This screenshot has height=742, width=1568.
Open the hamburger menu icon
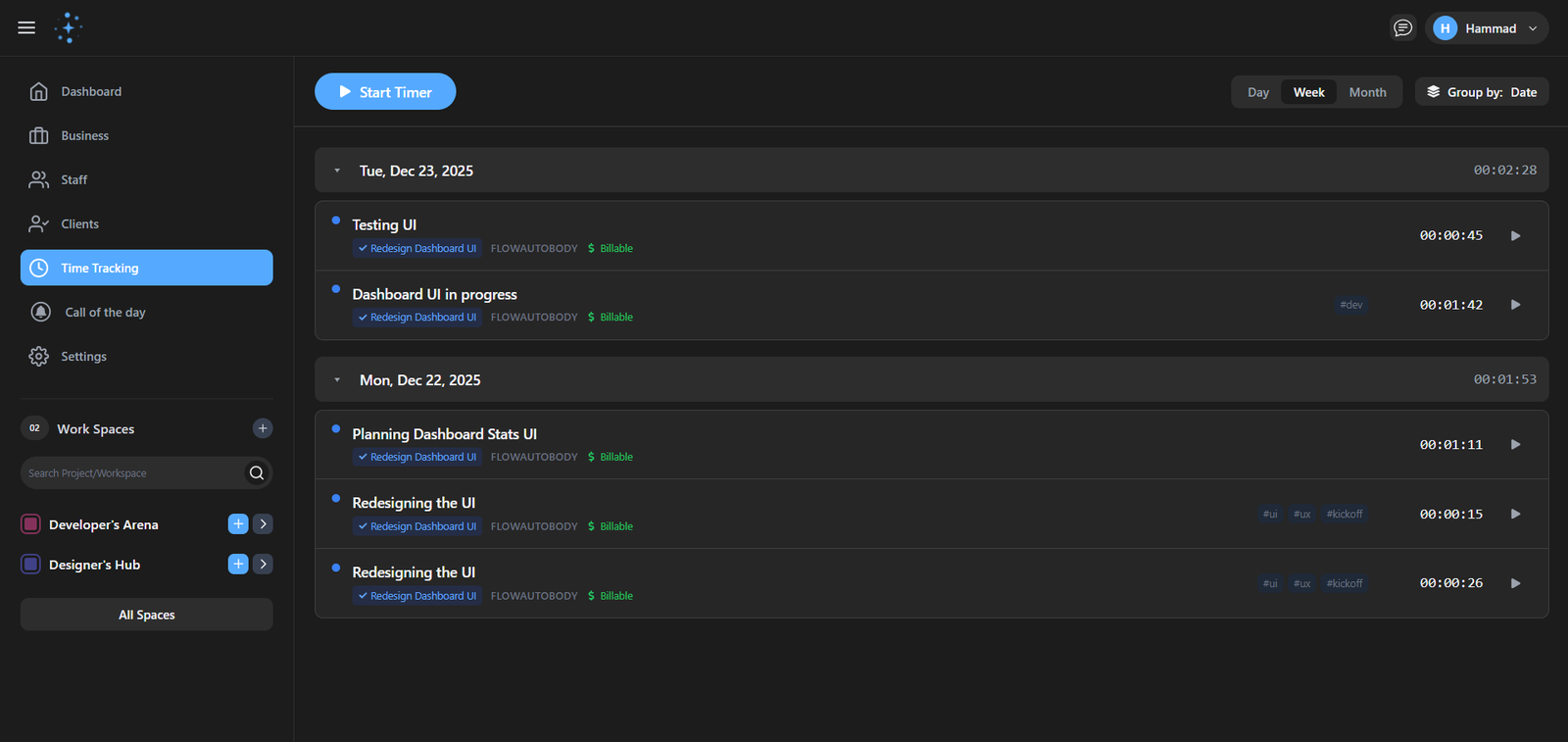pos(26,27)
